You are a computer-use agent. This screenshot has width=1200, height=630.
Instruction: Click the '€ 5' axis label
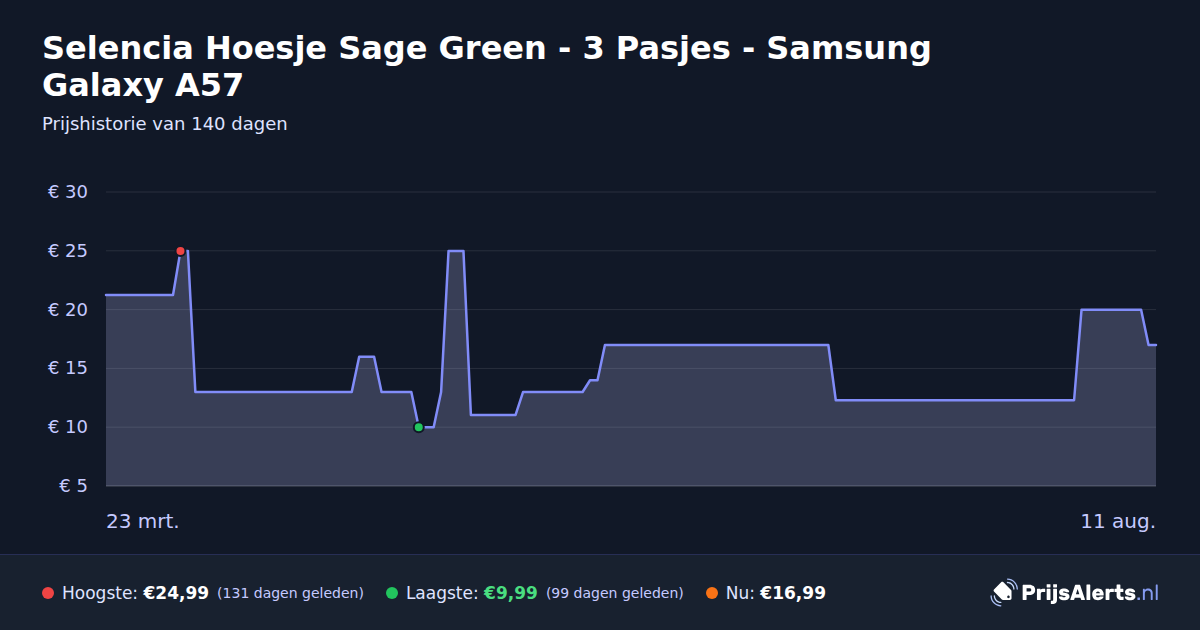point(74,486)
